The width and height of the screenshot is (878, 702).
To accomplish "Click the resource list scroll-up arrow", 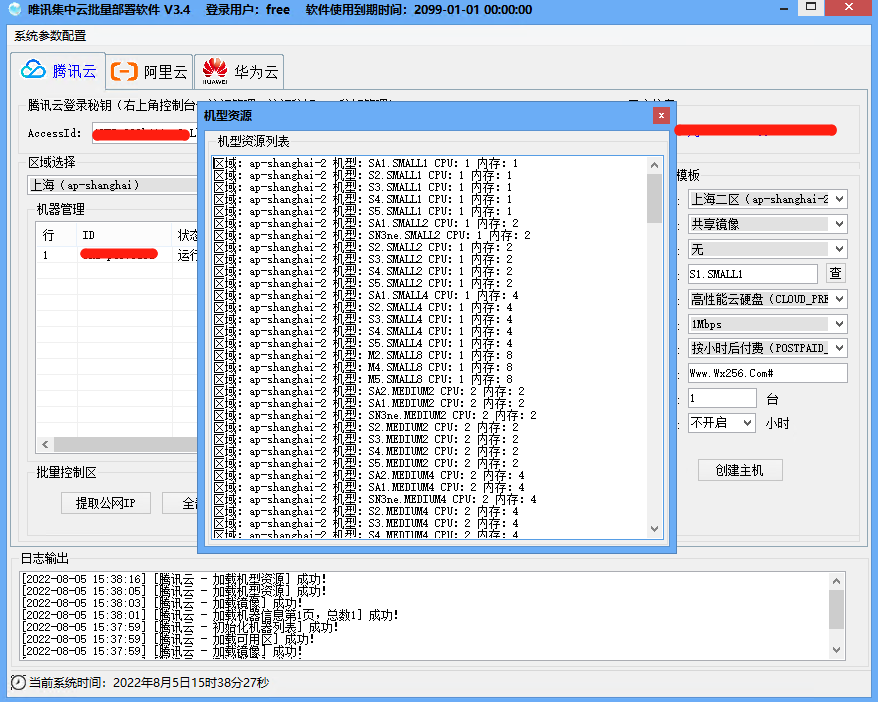I will pyautogui.click(x=654, y=165).
